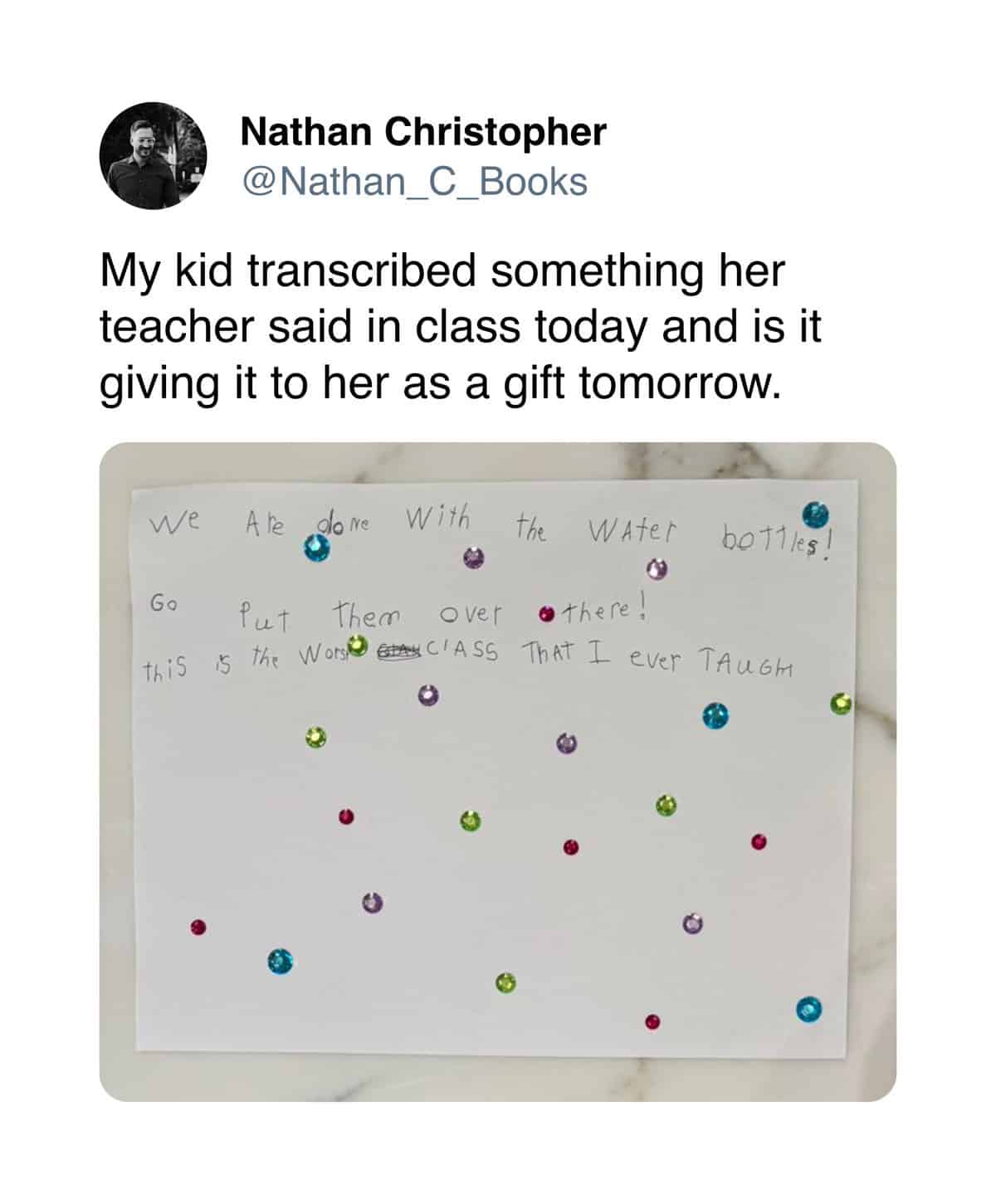
Task: Click the "Nathan Christopher" display name
Action: (423, 132)
